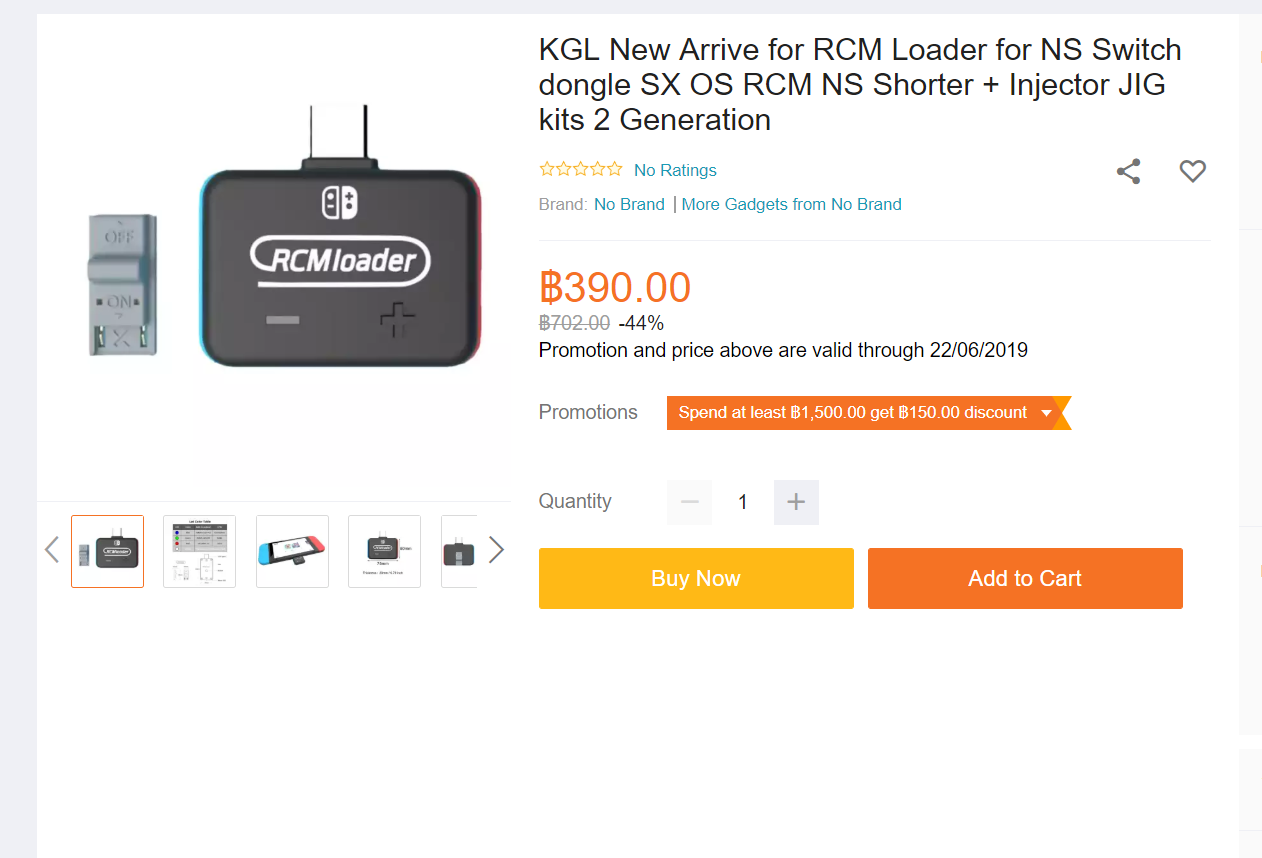Show next thumbnails with right arrow

click(x=496, y=550)
